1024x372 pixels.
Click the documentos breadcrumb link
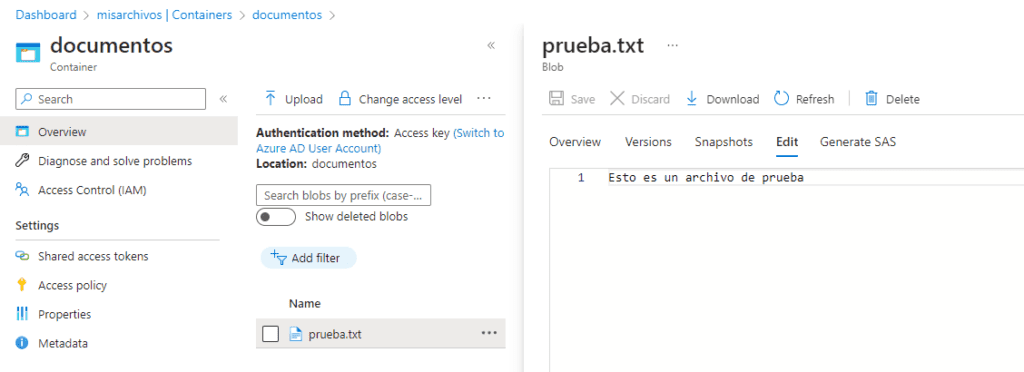(287, 14)
